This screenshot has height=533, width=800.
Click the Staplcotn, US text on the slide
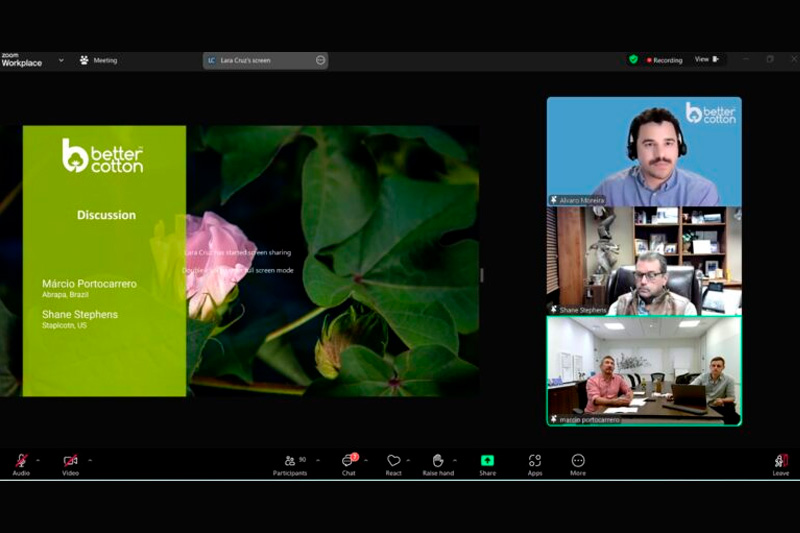(x=64, y=325)
